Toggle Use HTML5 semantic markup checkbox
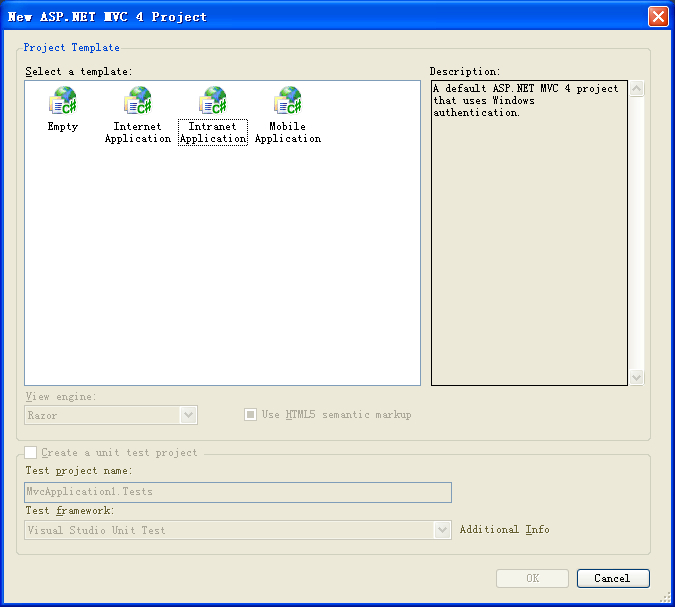 250,415
